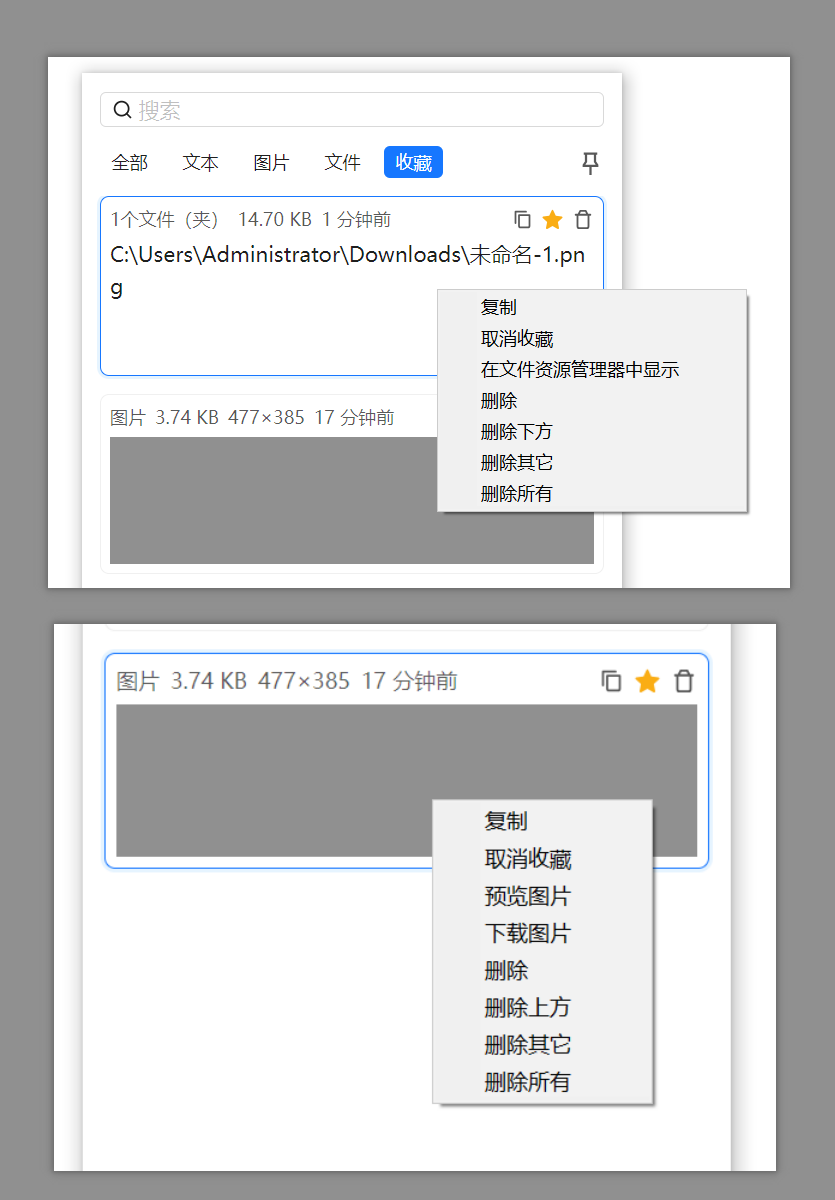835x1200 pixels.
Task: Choose 下载图片 in the image context menu
Action: [x=527, y=934]
